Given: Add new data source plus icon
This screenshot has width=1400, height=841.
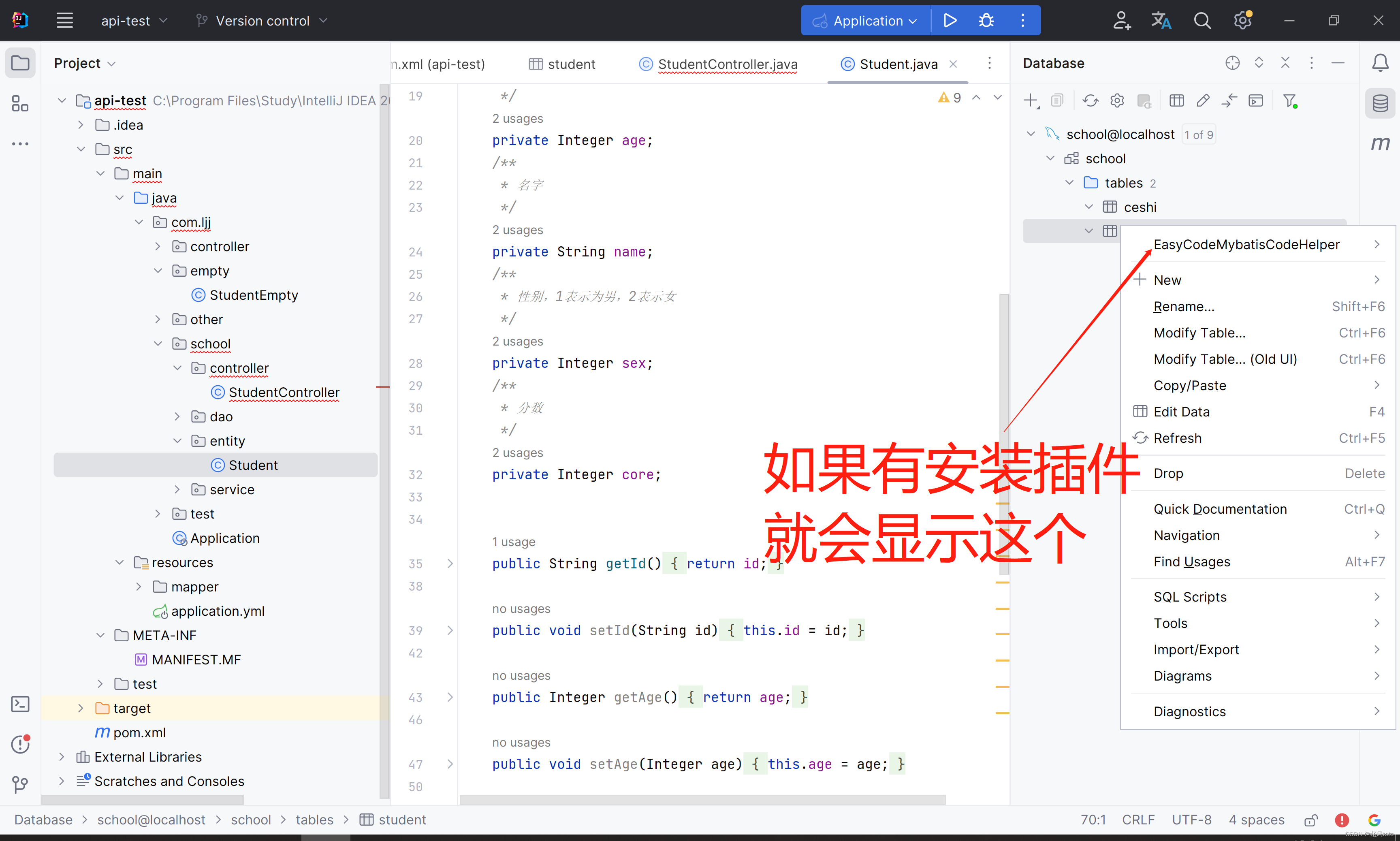Looking at the screenshot, I should tap(1031, 101).
